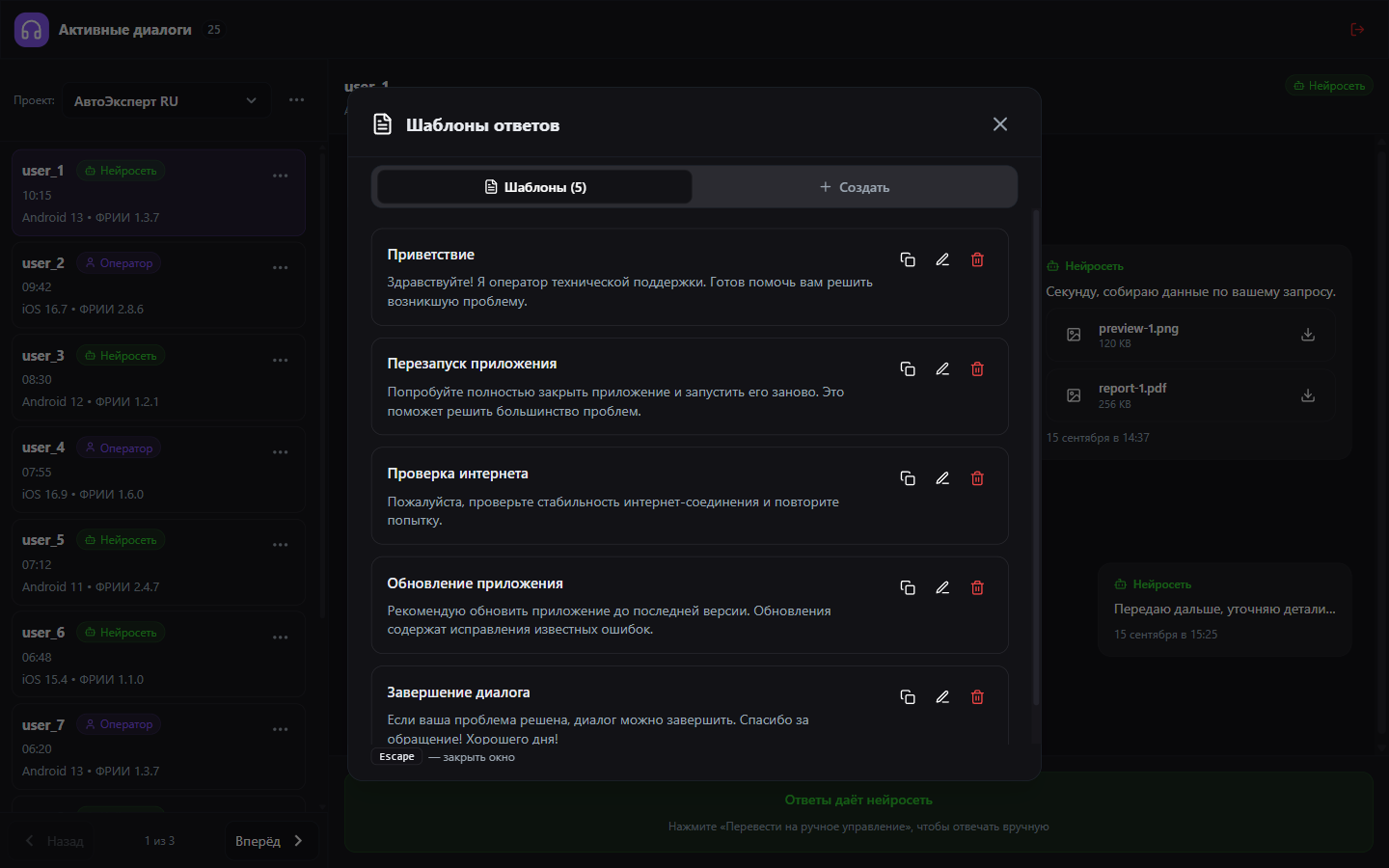1389x868 pixels.
Task: Open the user_5 dialog options menu
Action: 281,545
